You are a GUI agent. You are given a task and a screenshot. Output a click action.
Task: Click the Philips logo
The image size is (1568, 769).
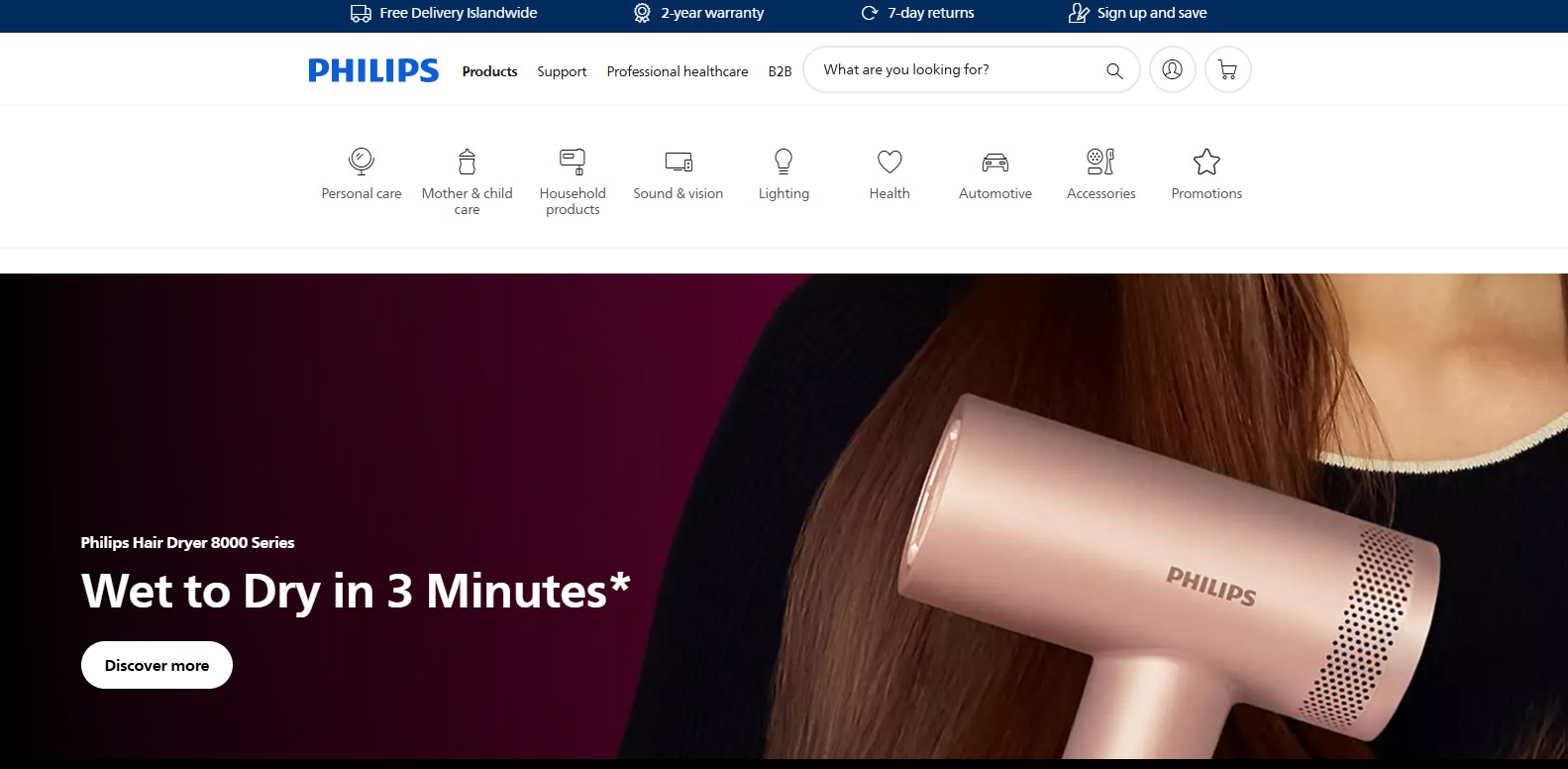[x=373, y=70]
